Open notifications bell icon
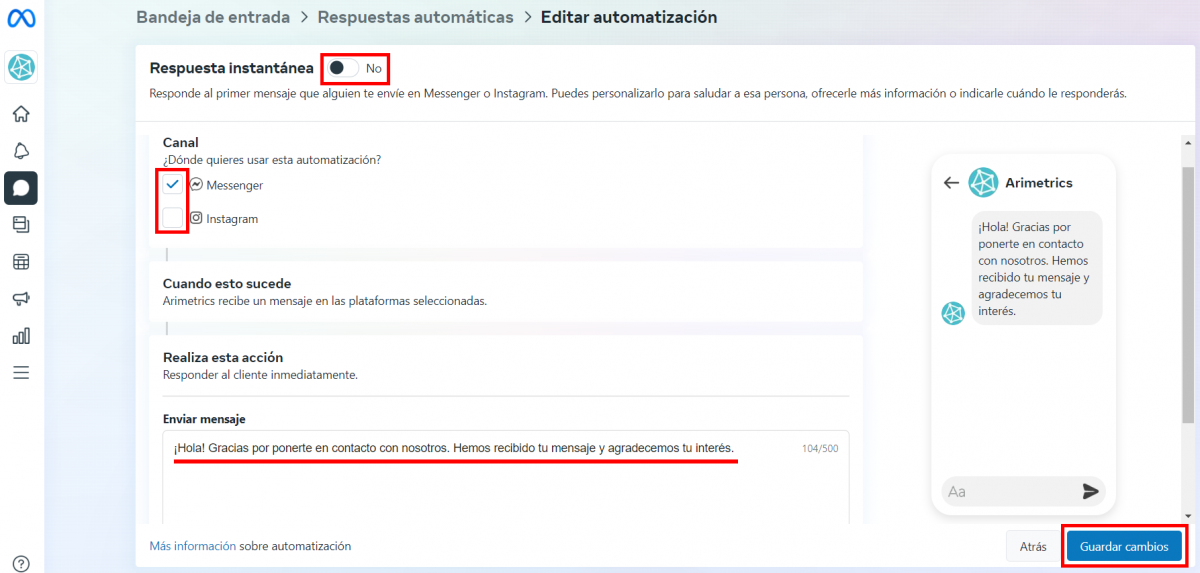Viewport: 1200px width, 573px height. point(21,150)
